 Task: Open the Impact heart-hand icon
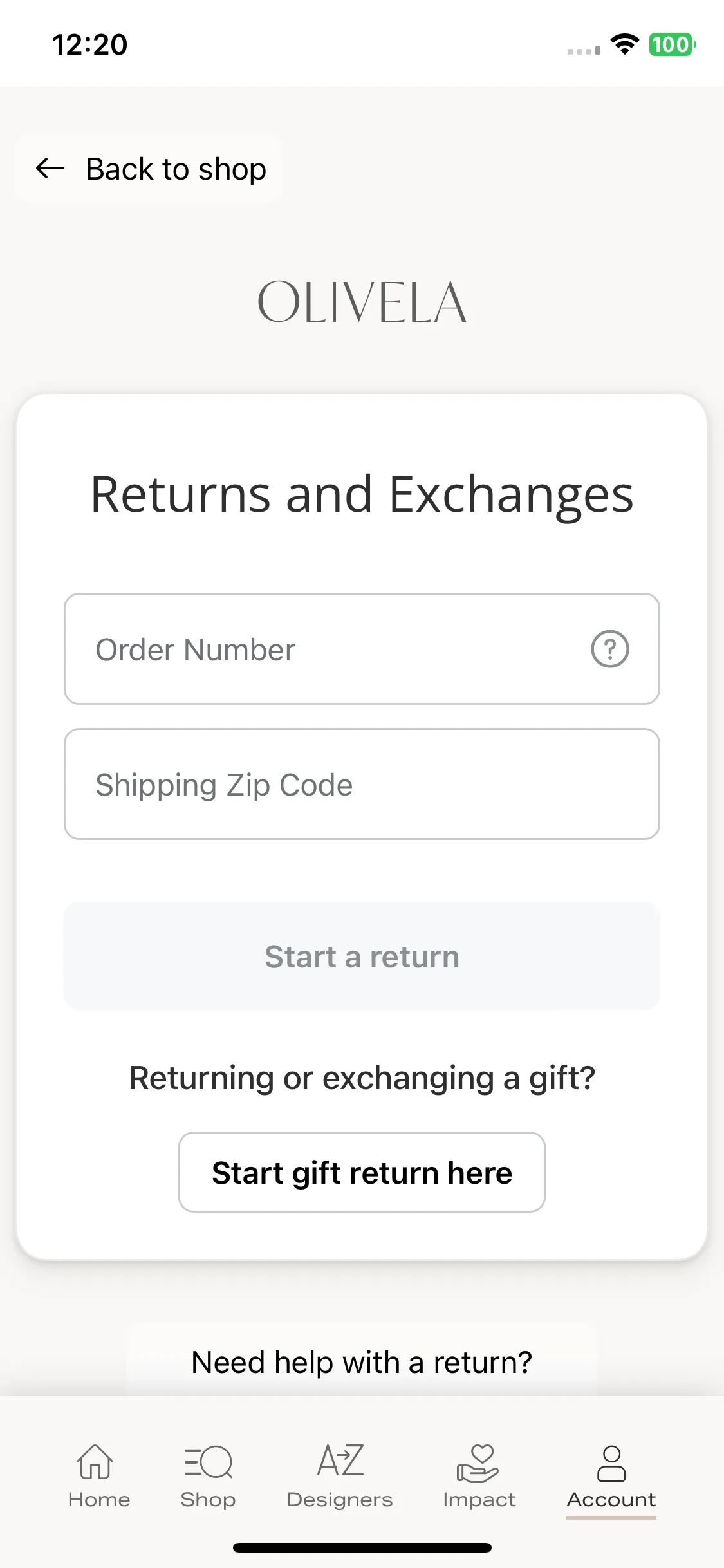click(478, 1462)
